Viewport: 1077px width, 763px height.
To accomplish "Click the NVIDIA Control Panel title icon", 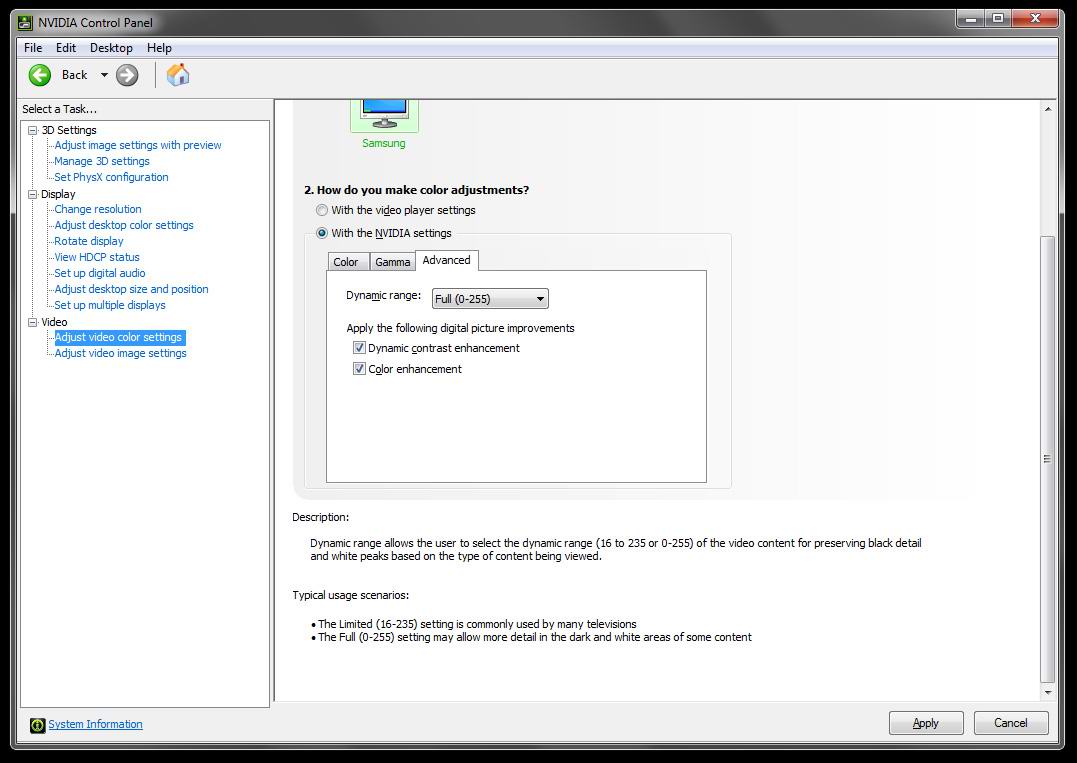I will pos(25,23).
